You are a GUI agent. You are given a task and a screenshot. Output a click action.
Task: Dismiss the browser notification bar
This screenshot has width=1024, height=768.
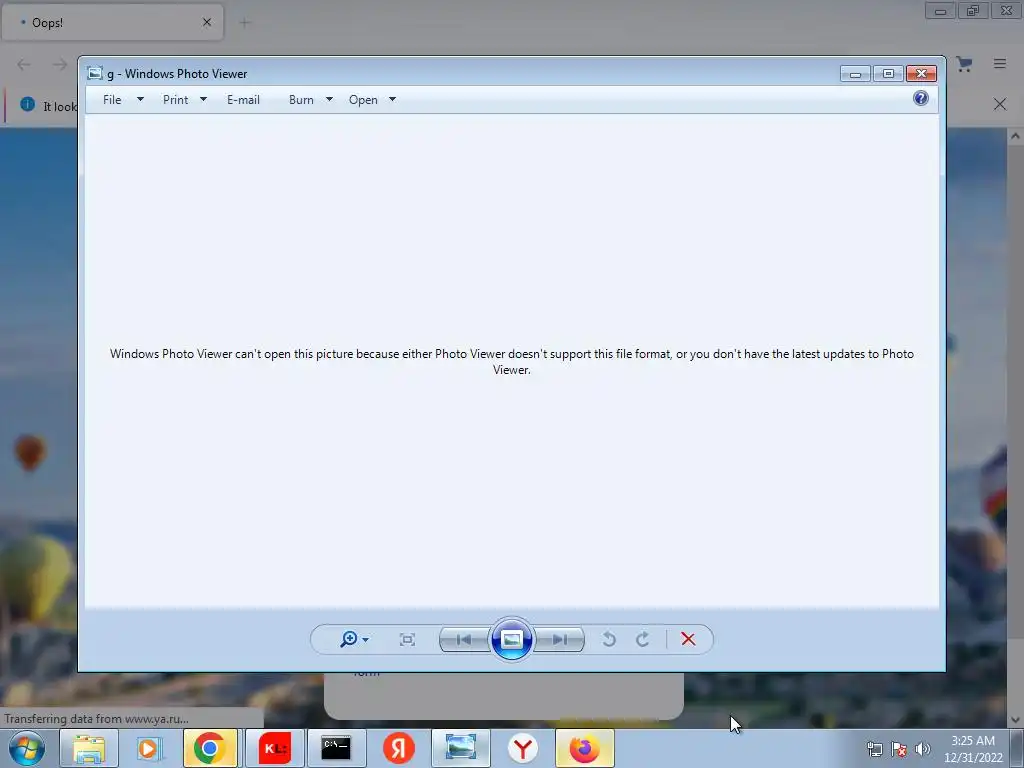point(1000,104)
